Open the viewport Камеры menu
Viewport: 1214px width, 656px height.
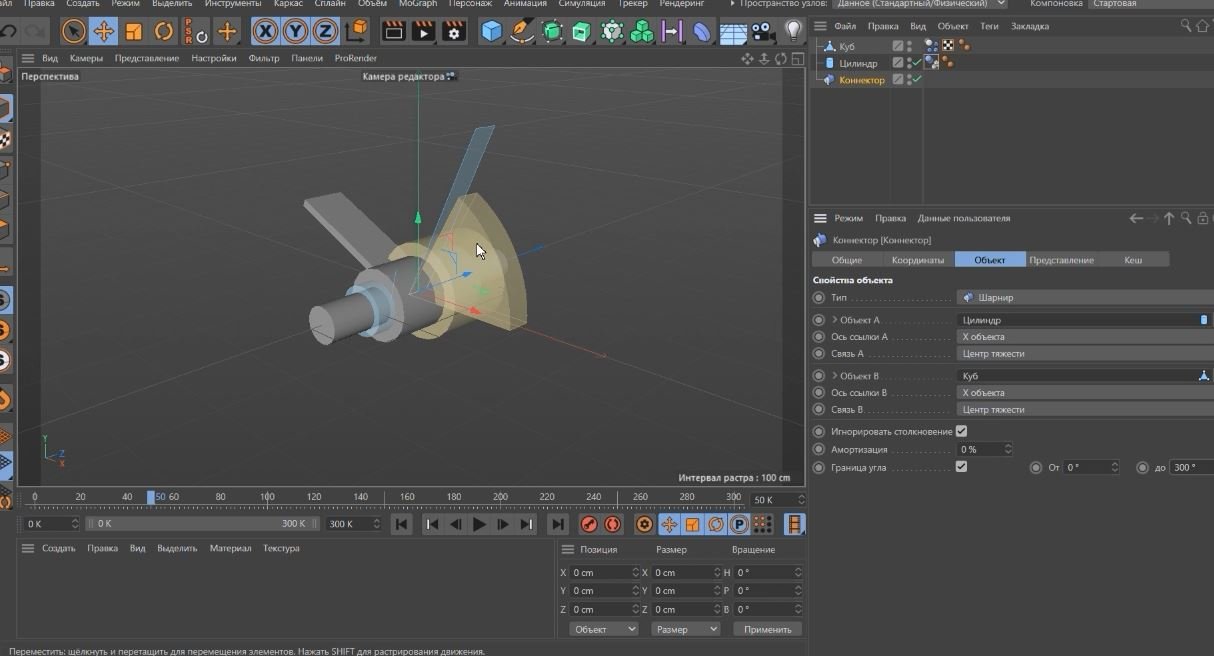[x=86, y=58]
